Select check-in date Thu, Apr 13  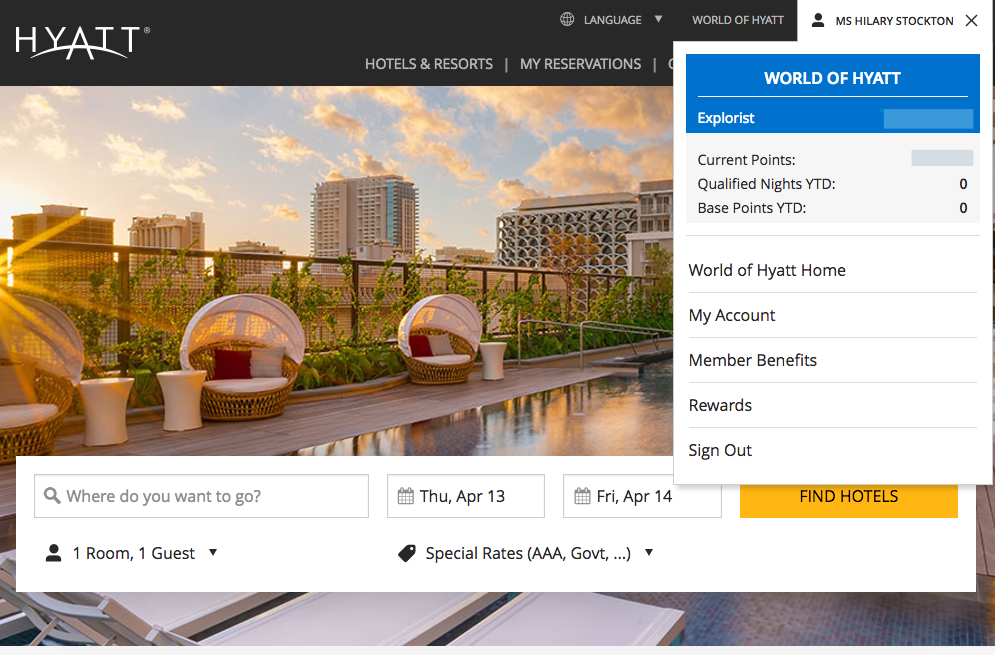[466, 496]
